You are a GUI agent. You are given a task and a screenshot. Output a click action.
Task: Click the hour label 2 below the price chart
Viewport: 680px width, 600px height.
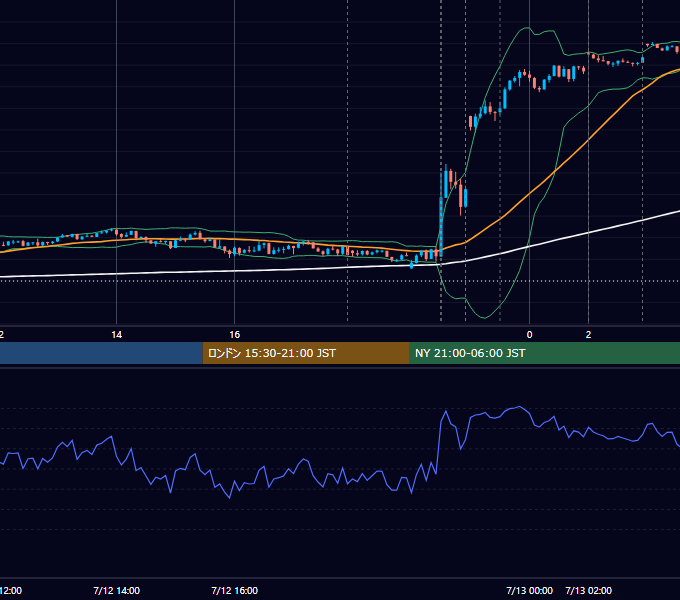coord(588,335)
